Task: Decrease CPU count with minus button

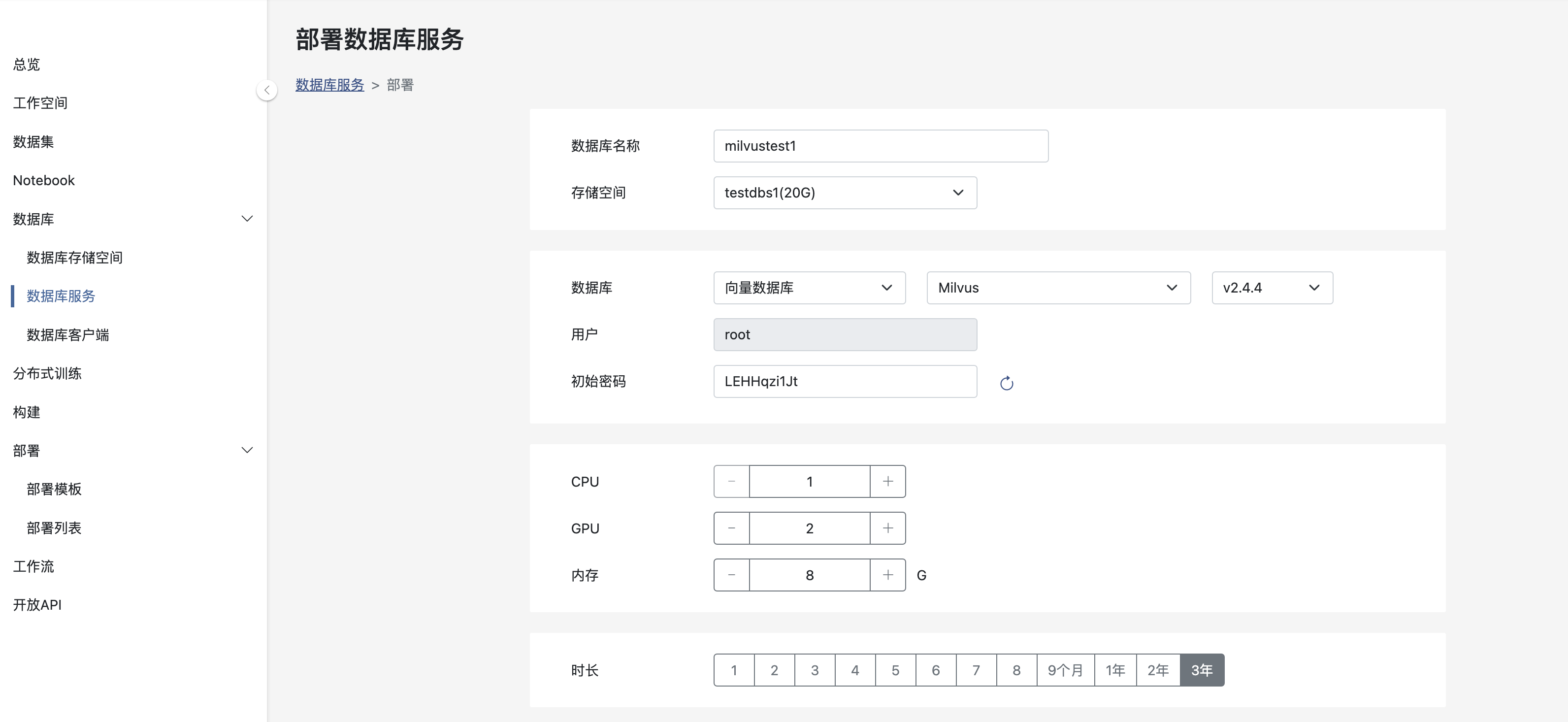Action: click(x=731, y=482)
